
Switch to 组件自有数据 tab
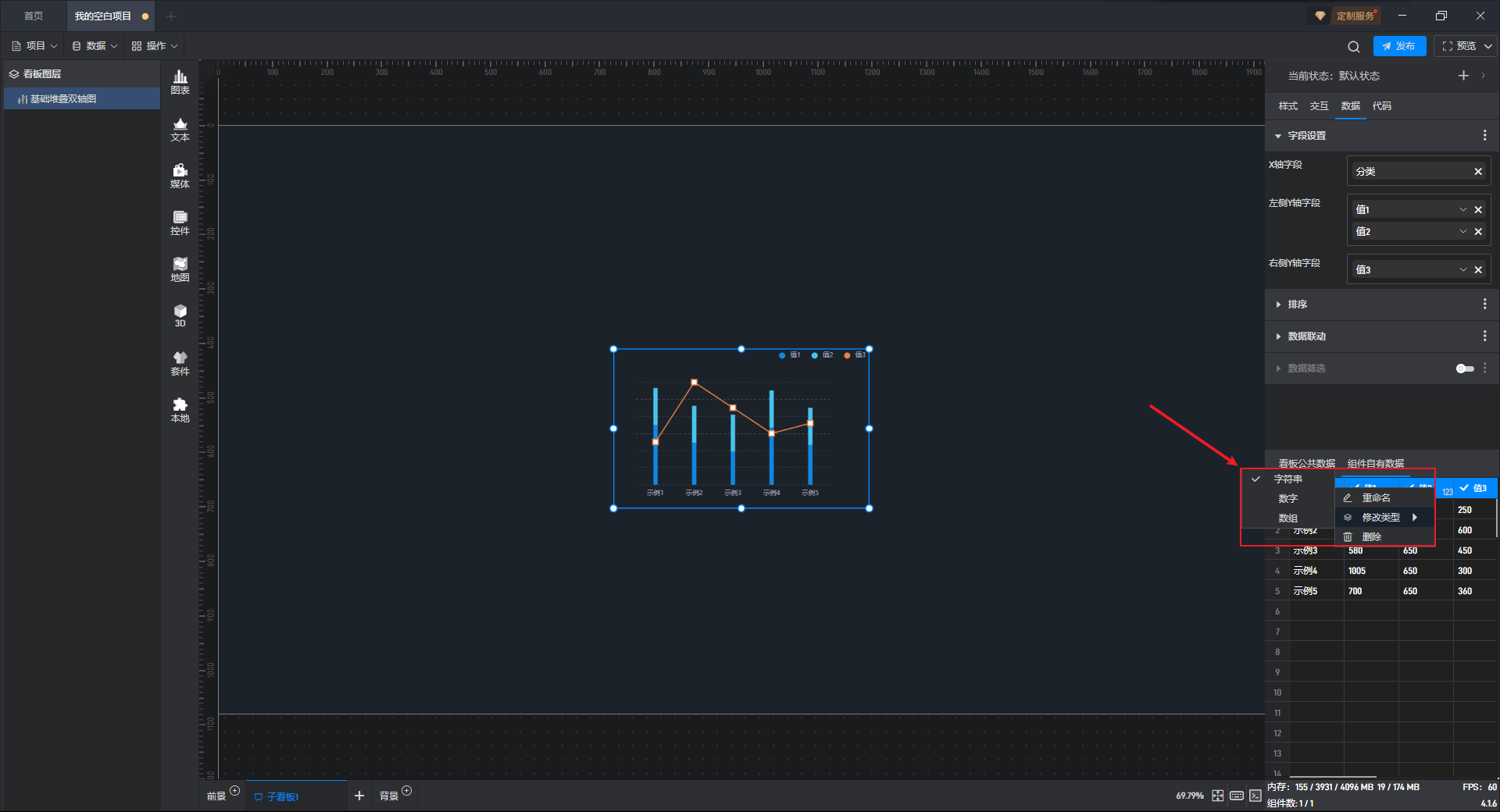[x=1375, y=464]
